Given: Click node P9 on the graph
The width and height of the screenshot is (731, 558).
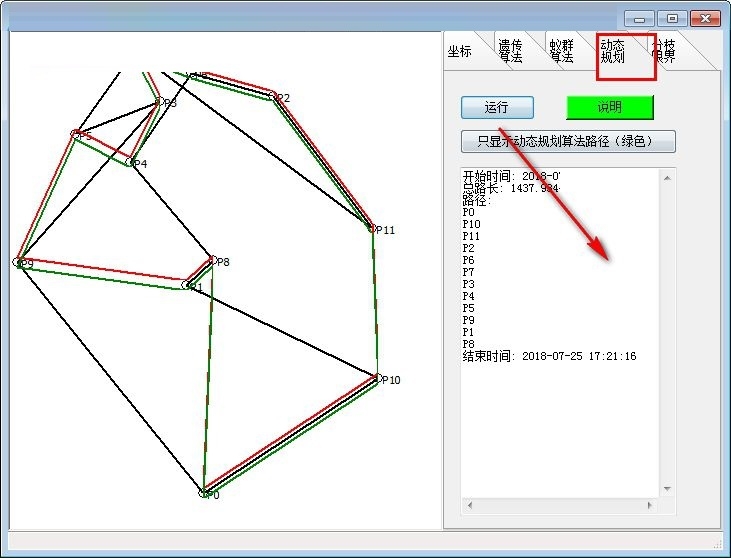Looking at the screenshot, I should 17,262.
